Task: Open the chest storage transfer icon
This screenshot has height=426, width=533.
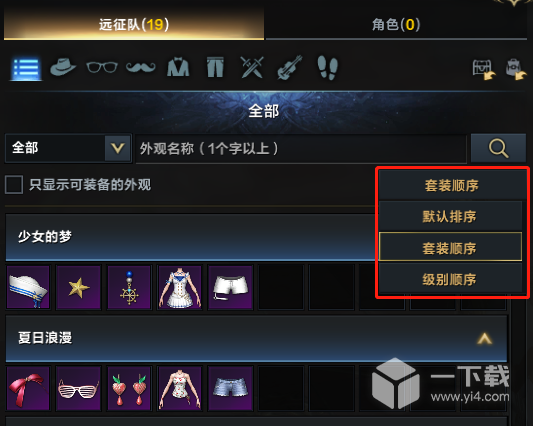Action: point(484,69)
